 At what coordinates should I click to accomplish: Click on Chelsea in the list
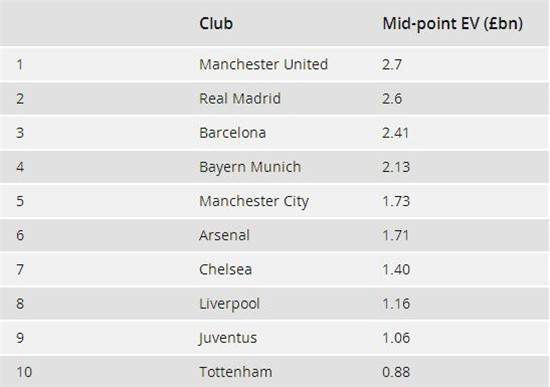(226, 269)
